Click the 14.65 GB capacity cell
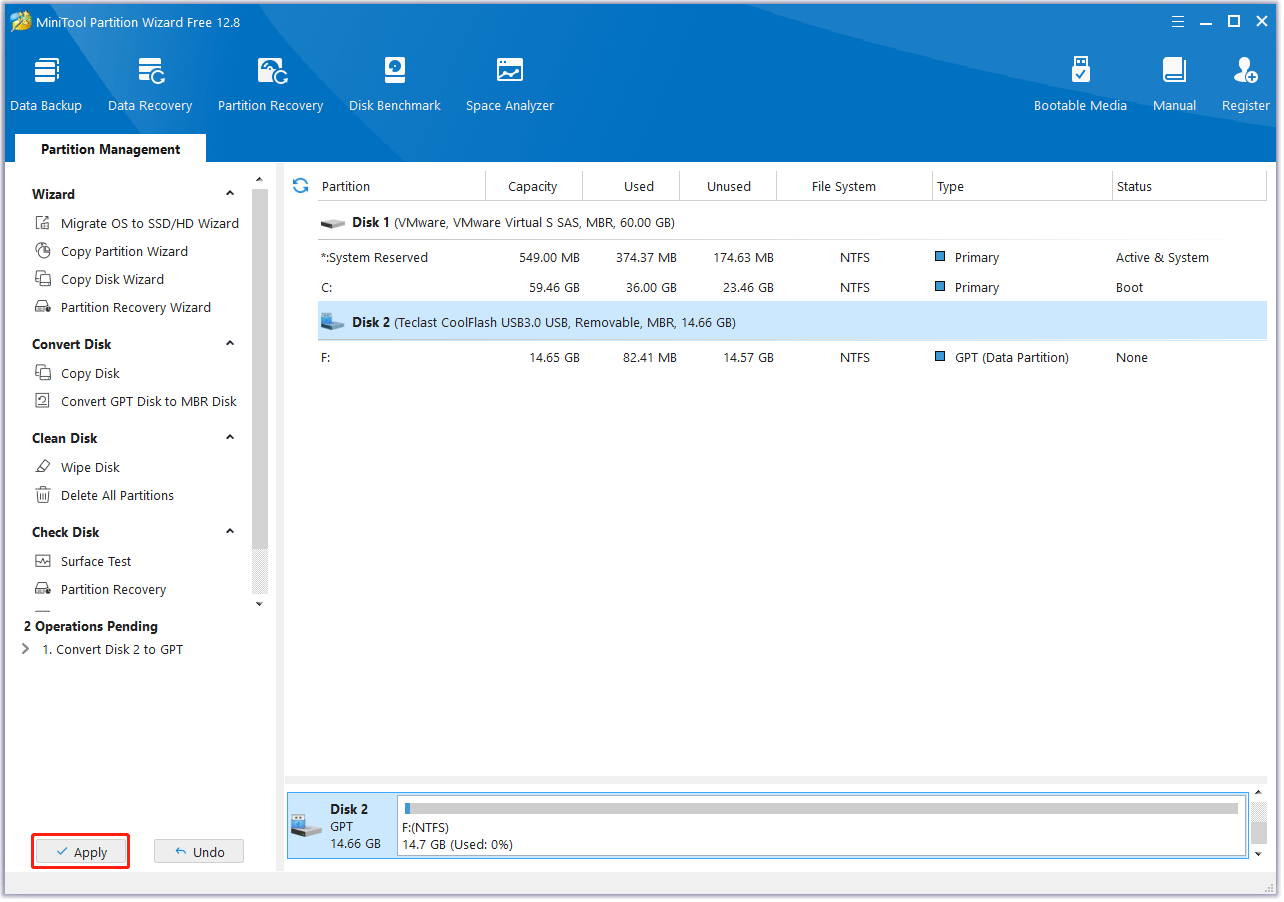 [554, 357]
